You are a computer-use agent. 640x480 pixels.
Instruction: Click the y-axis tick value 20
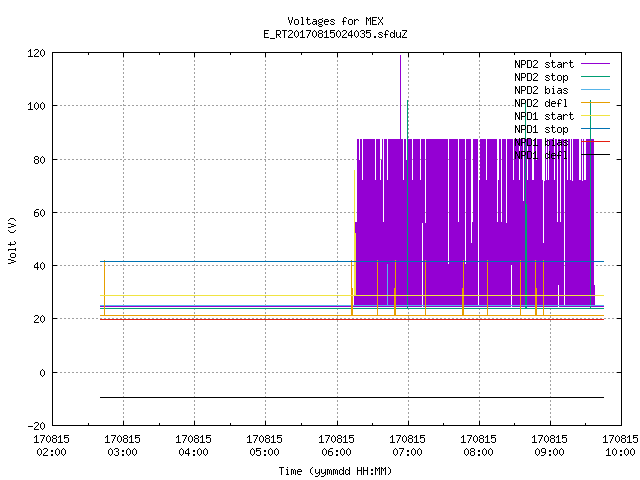(39, 319)
